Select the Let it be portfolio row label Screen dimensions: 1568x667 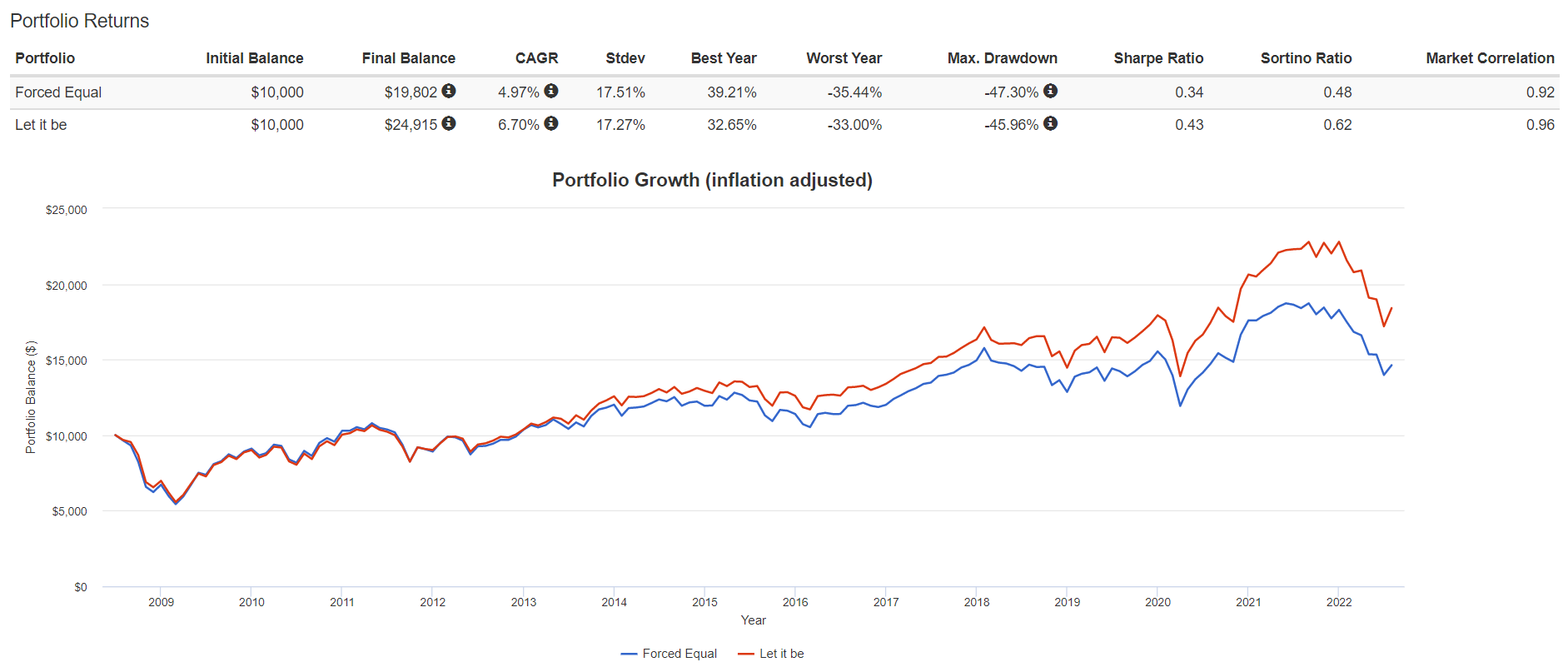[41, 125]
